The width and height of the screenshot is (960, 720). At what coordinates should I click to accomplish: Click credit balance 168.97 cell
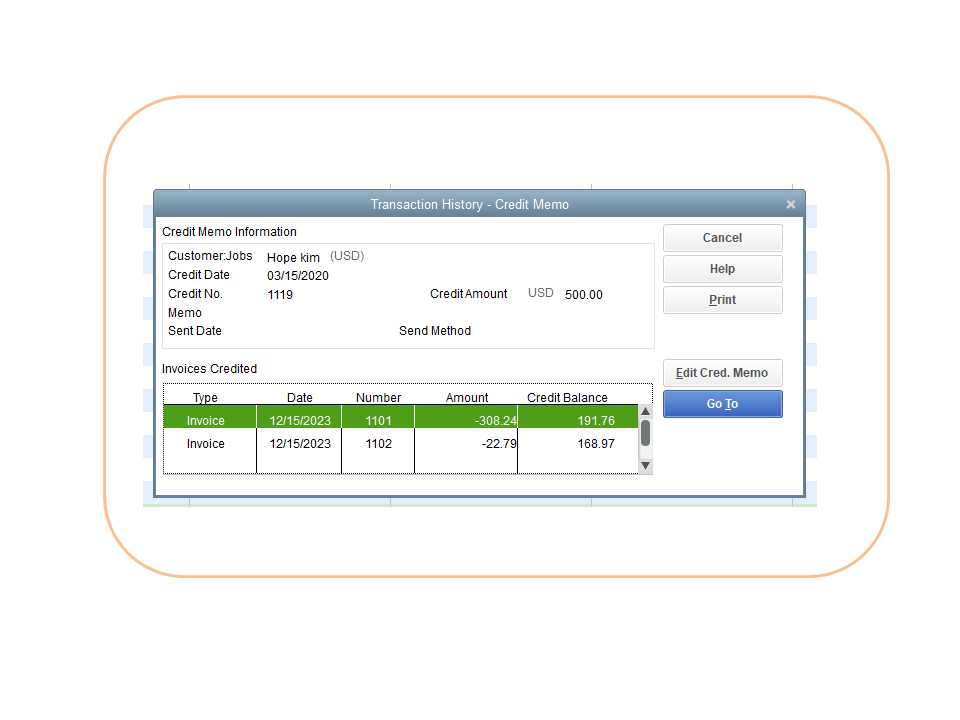point(578,444)
